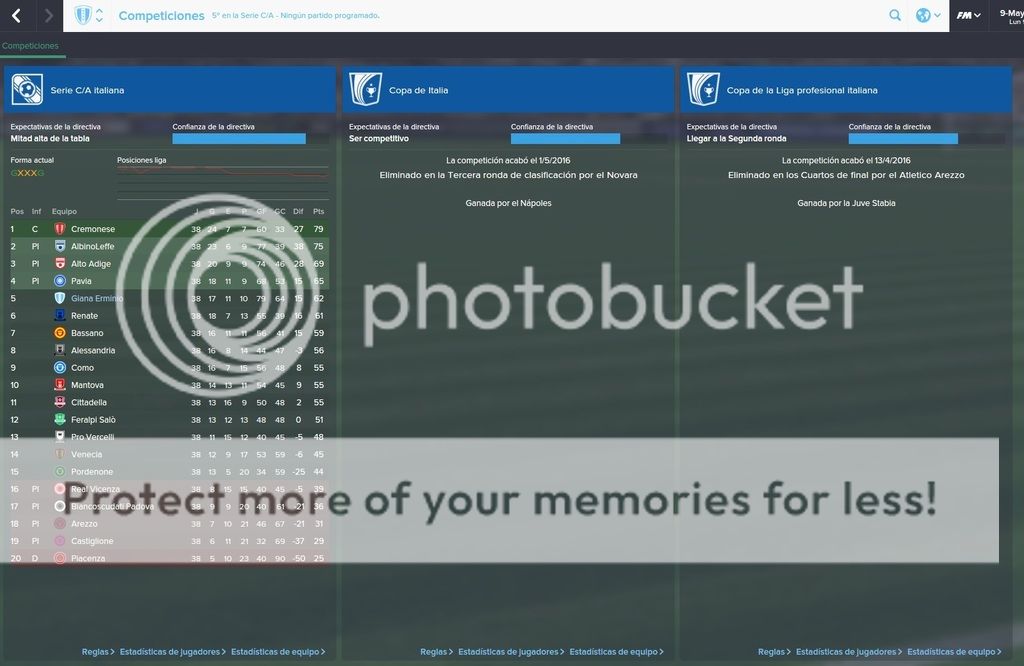This screenshot has width=1024, height=666.
Task: Expand the FM main menu dropdown
Action: [968, 16]
